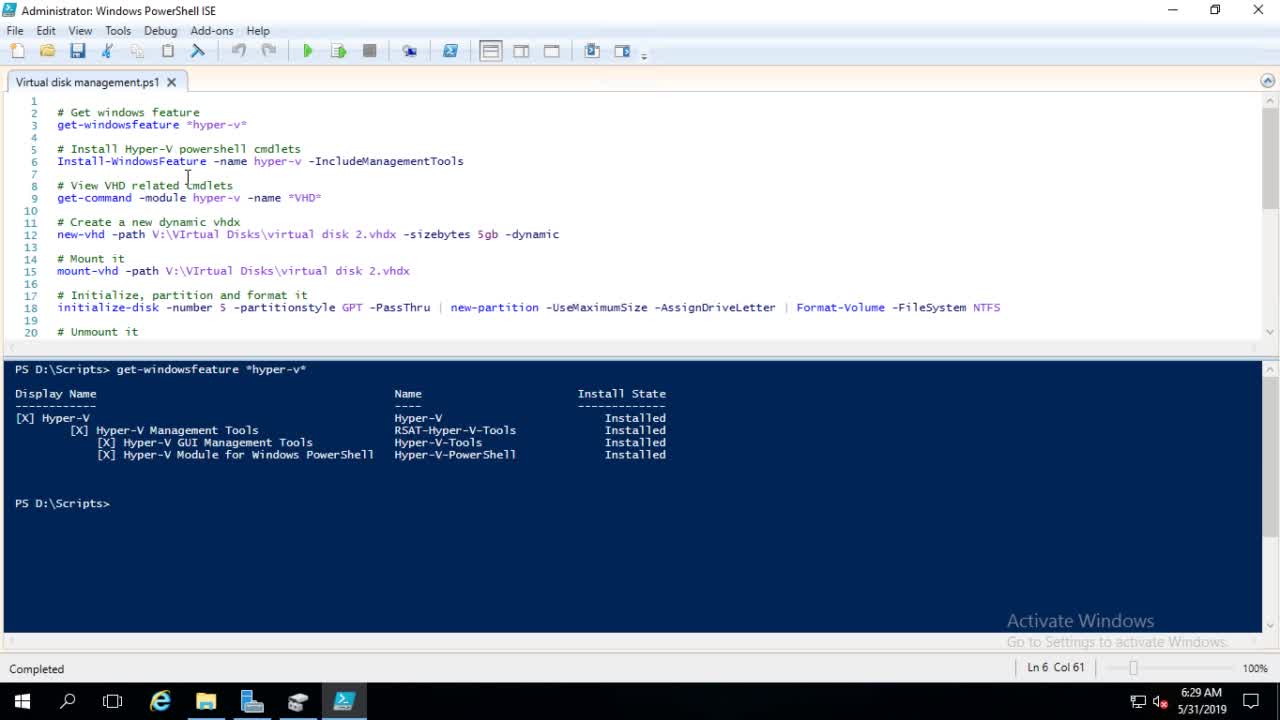This screenshot has height=720, width=1280.
Task: Start PowerShell in separate window
Action: click(450, 51)
